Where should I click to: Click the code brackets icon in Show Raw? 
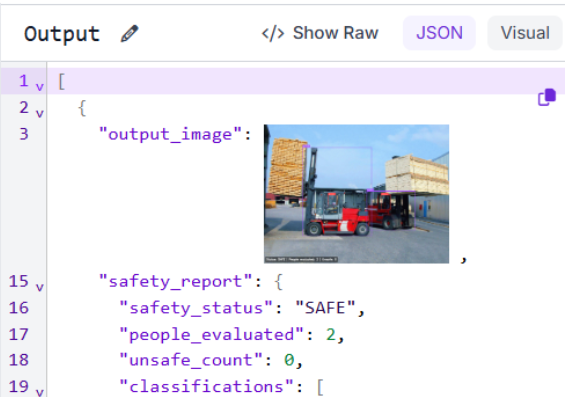tap(273, 34)
